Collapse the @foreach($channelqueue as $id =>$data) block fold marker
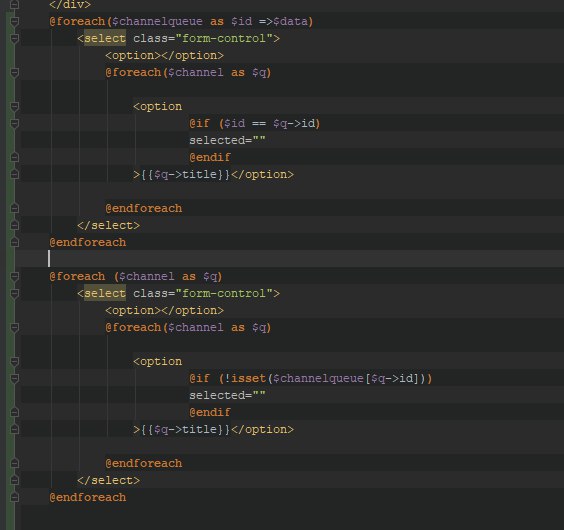This screenshot has width=564, height=530. click(x=14, y=22)
